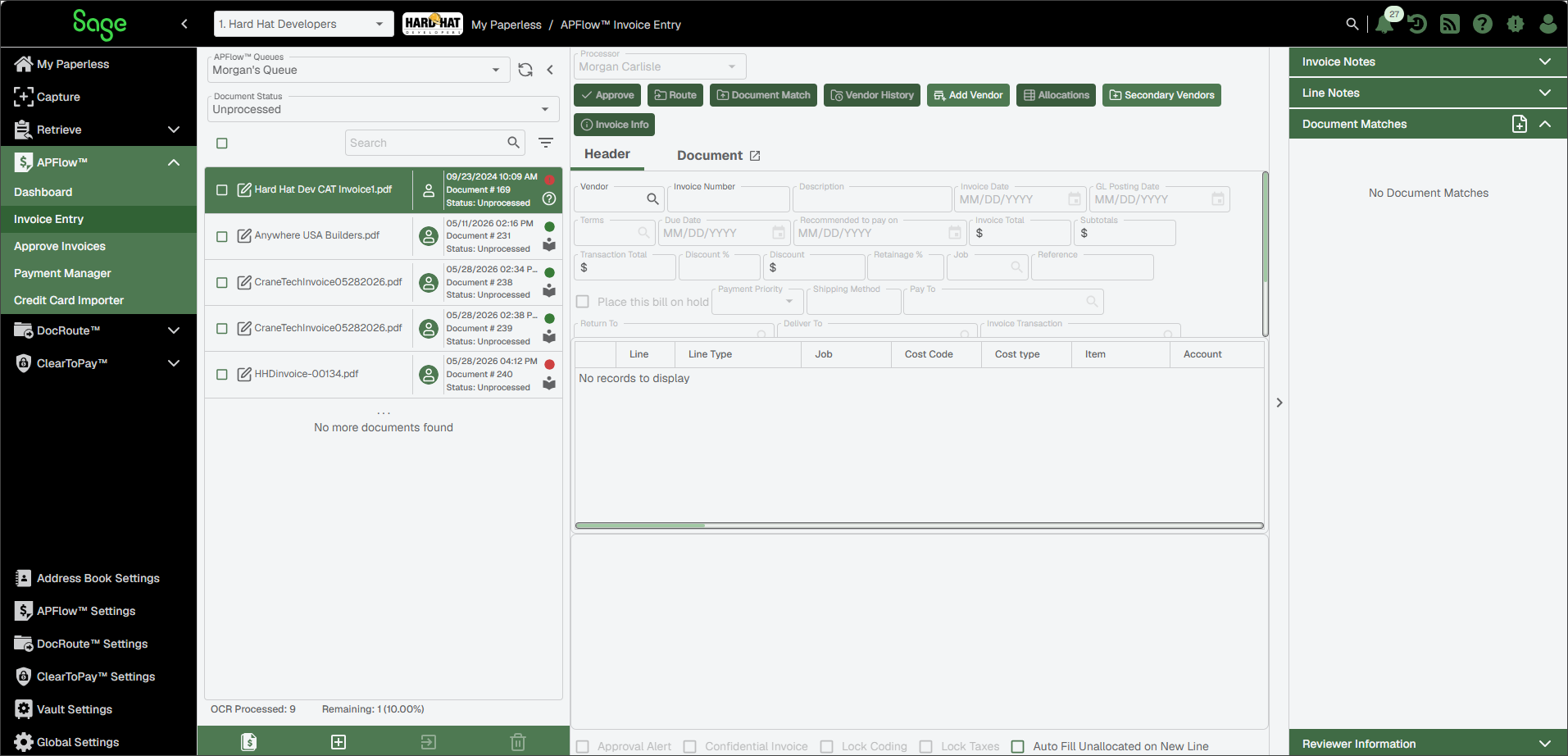Open the GL Posting Date calendar picker
This screenshot has height=756, width=1568.
tap(1218, 199)
